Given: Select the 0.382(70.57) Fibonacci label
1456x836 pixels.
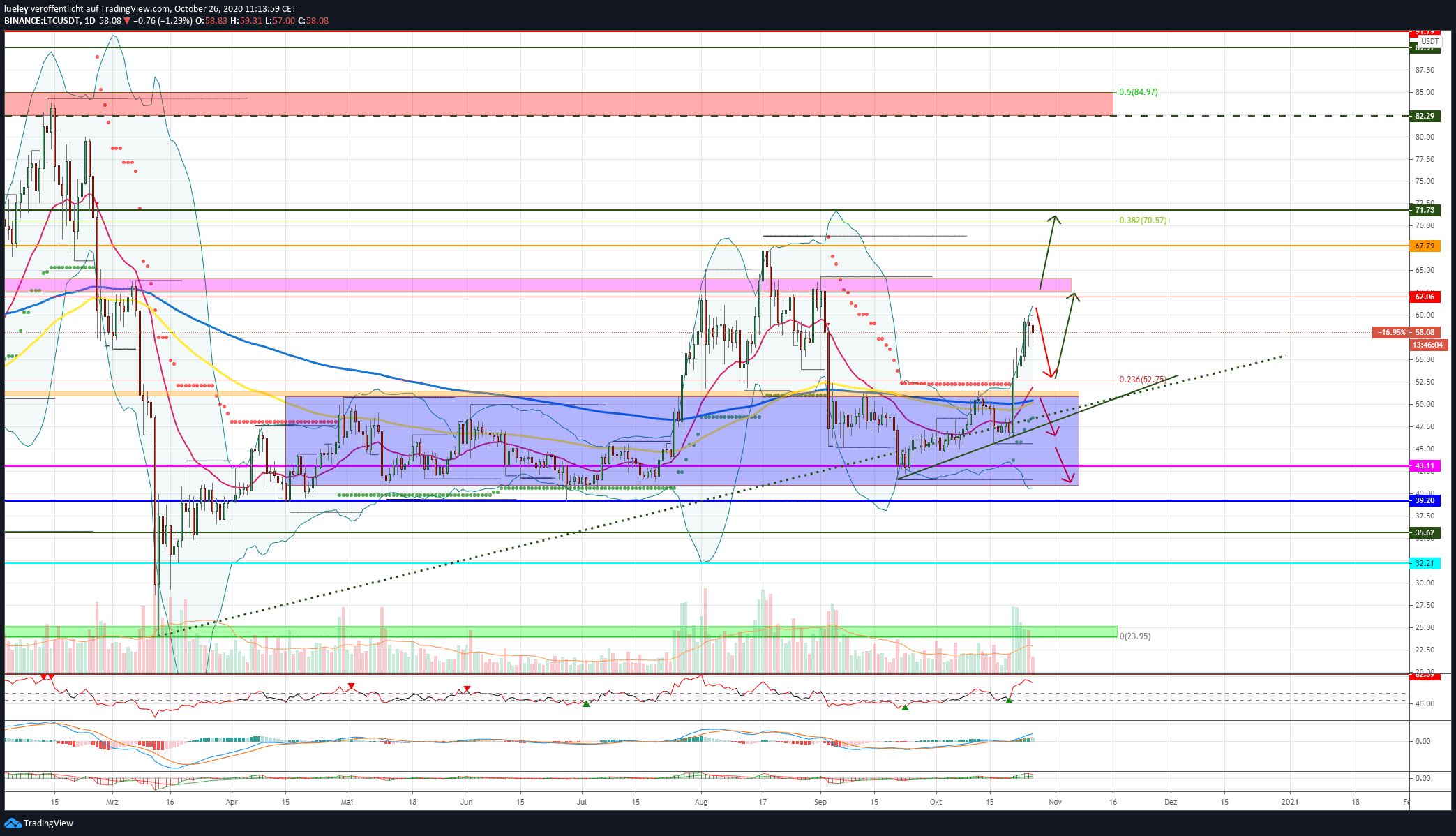Looking at the screenshot, I should pos(1143,221).
